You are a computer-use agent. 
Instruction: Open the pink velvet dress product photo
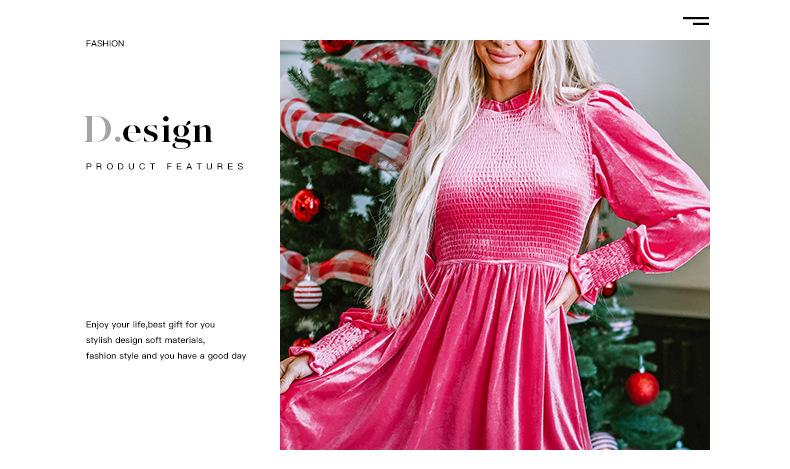click(495, 245)
